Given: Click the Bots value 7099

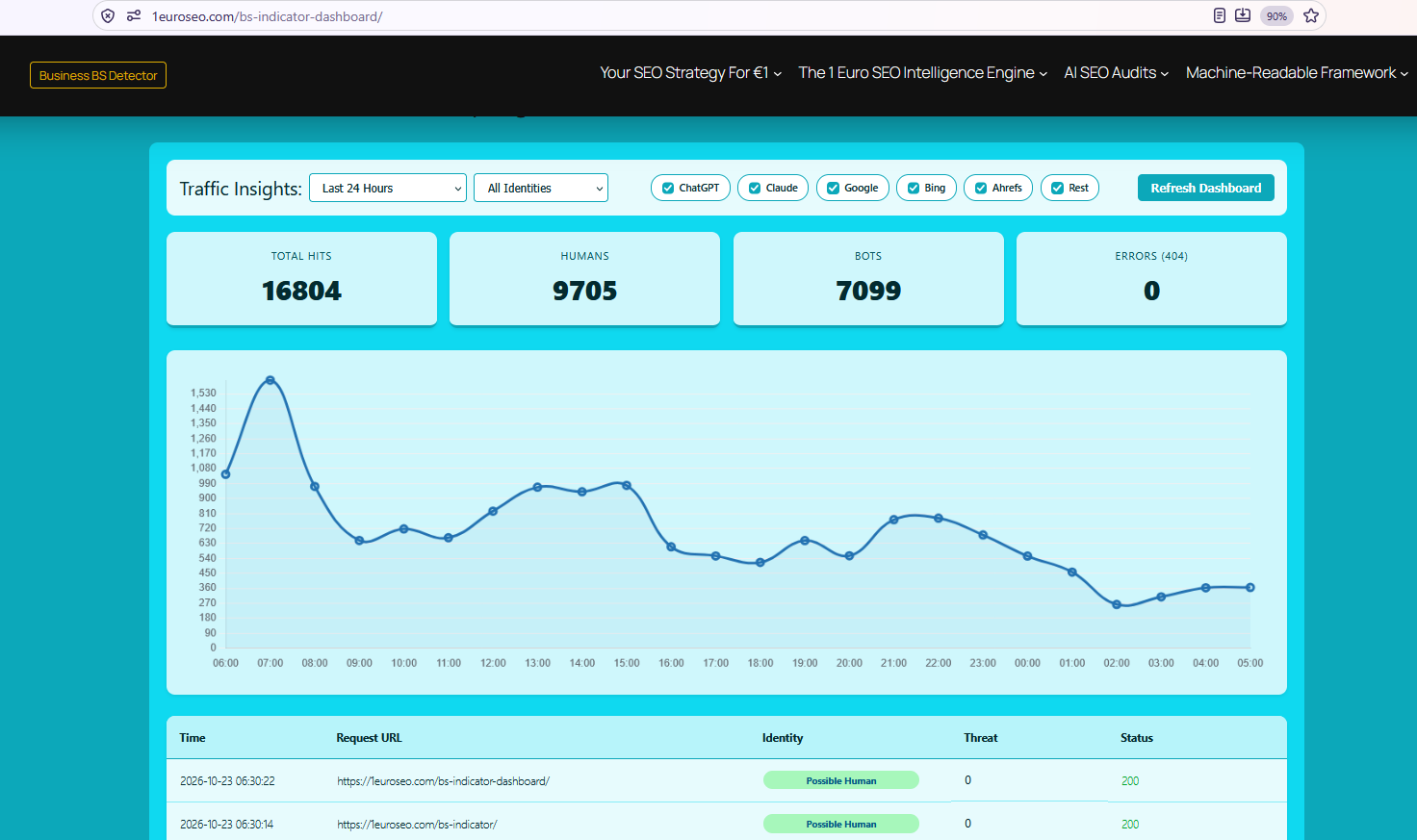Looking at the screenshot, I should (x=868, y=291).
